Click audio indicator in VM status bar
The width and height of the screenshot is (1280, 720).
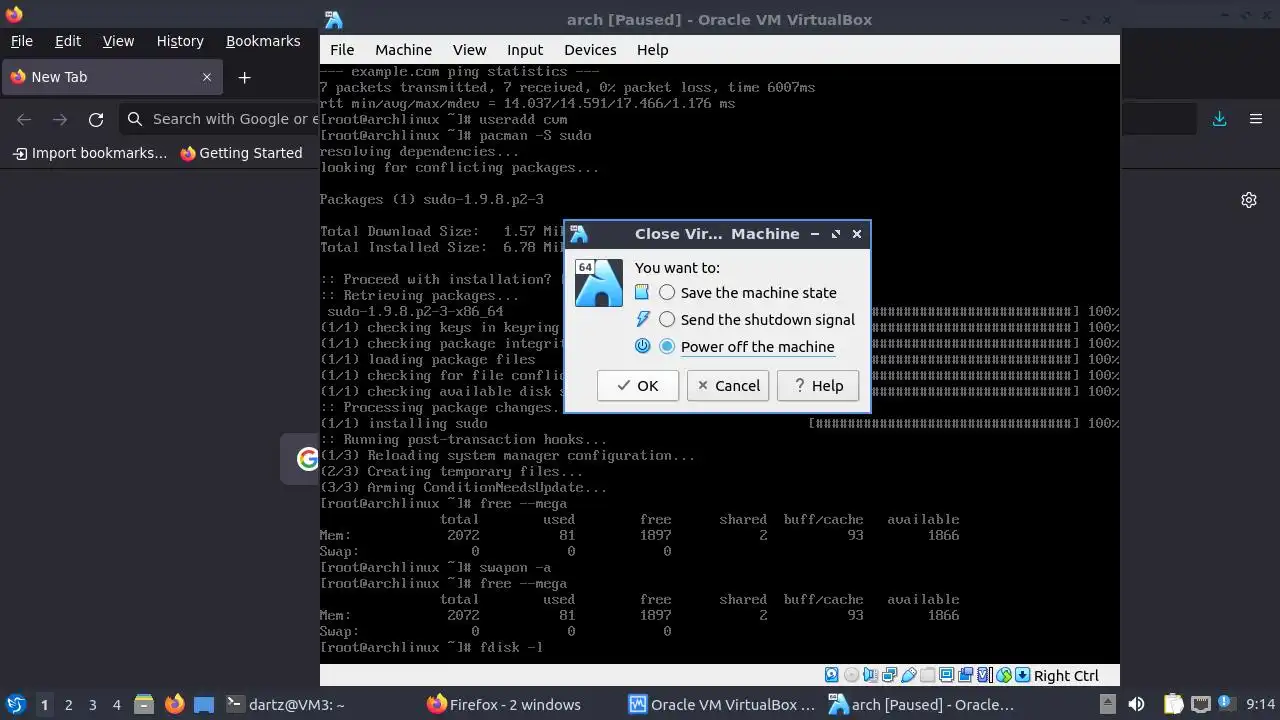pyautogui.click(x=870, y=676)
